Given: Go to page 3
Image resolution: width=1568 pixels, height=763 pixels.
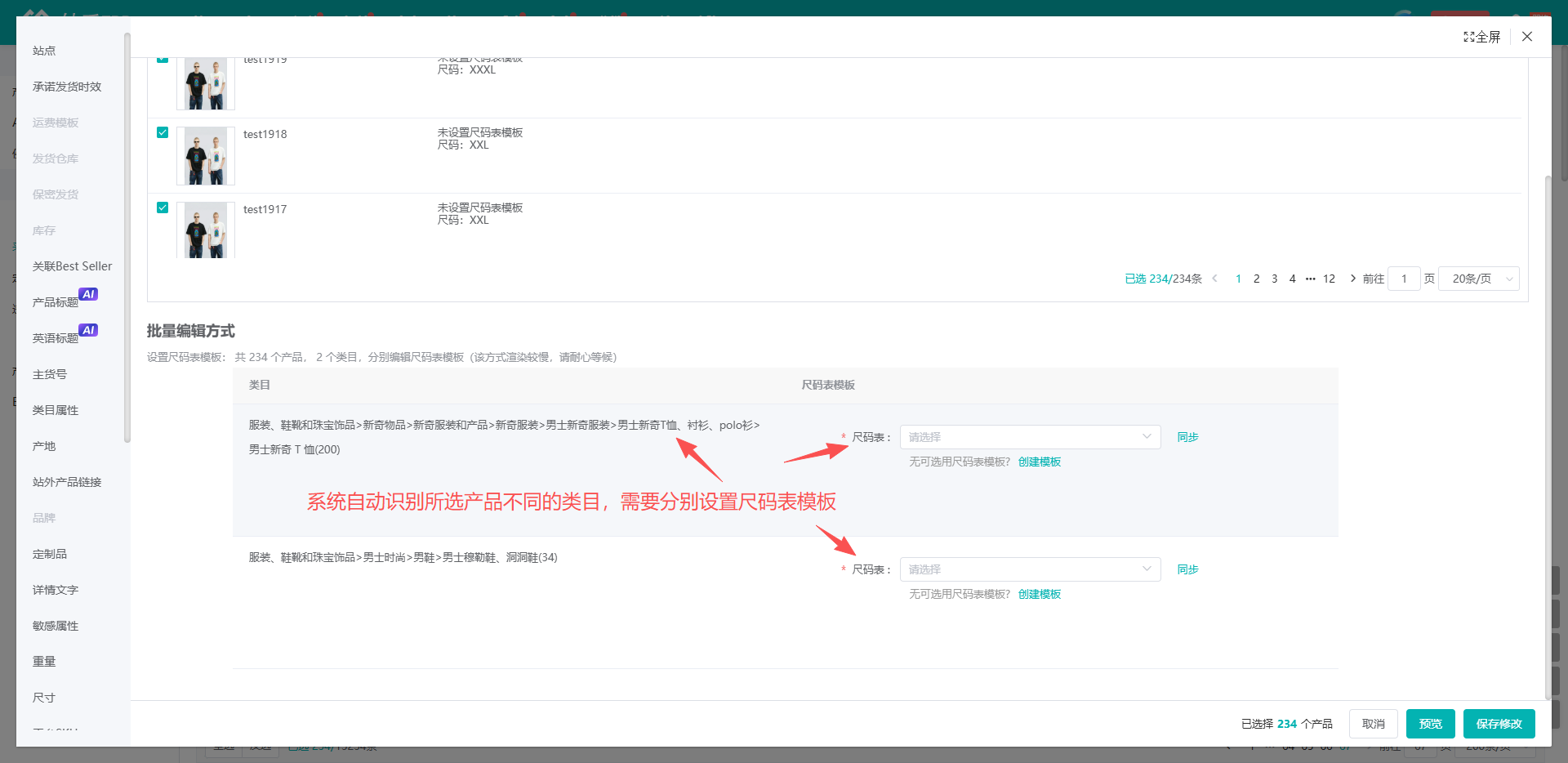Looking at the screenshot, I should click(x=1274, y=279).
